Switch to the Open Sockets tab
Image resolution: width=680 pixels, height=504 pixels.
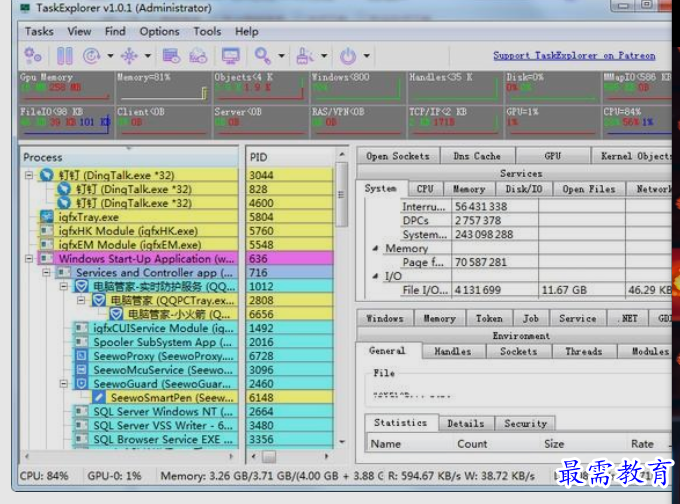pos(398,156)
